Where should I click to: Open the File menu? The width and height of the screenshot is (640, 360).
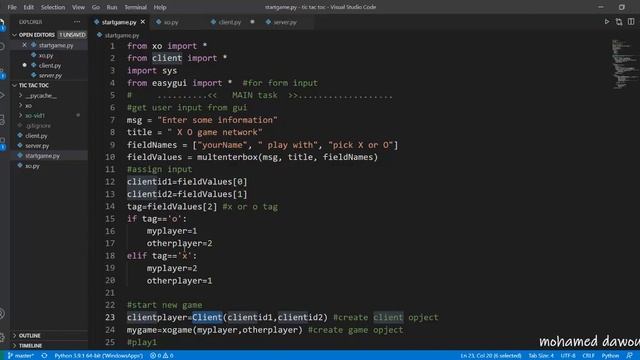pyautogui.click(x=12, y=7)
